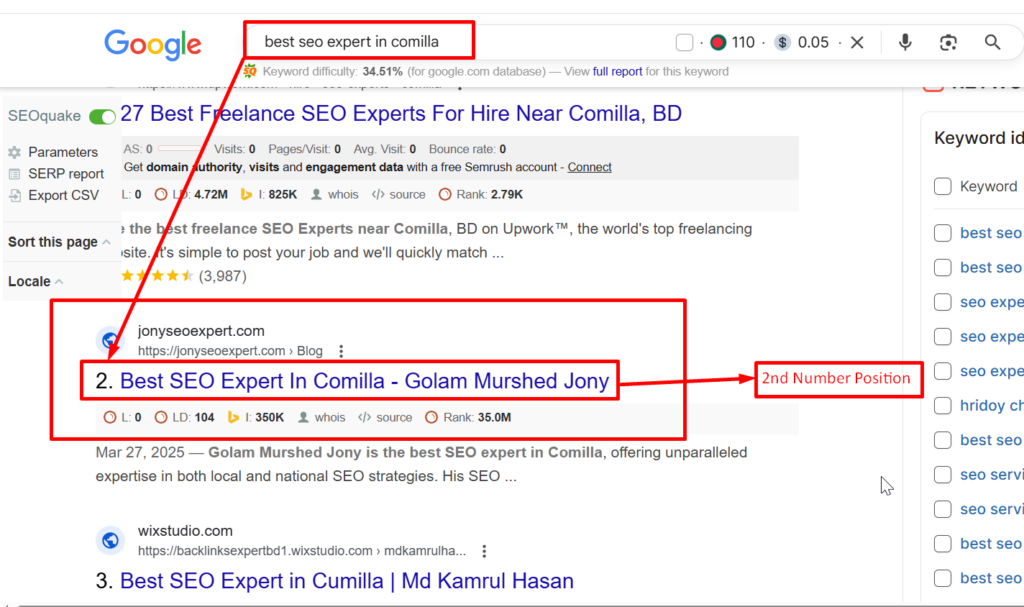The width and height of the screenshot is (1024, 607).
Task: Select Export CSV in the SEOquake sidebar
Action: click(63, 195)
